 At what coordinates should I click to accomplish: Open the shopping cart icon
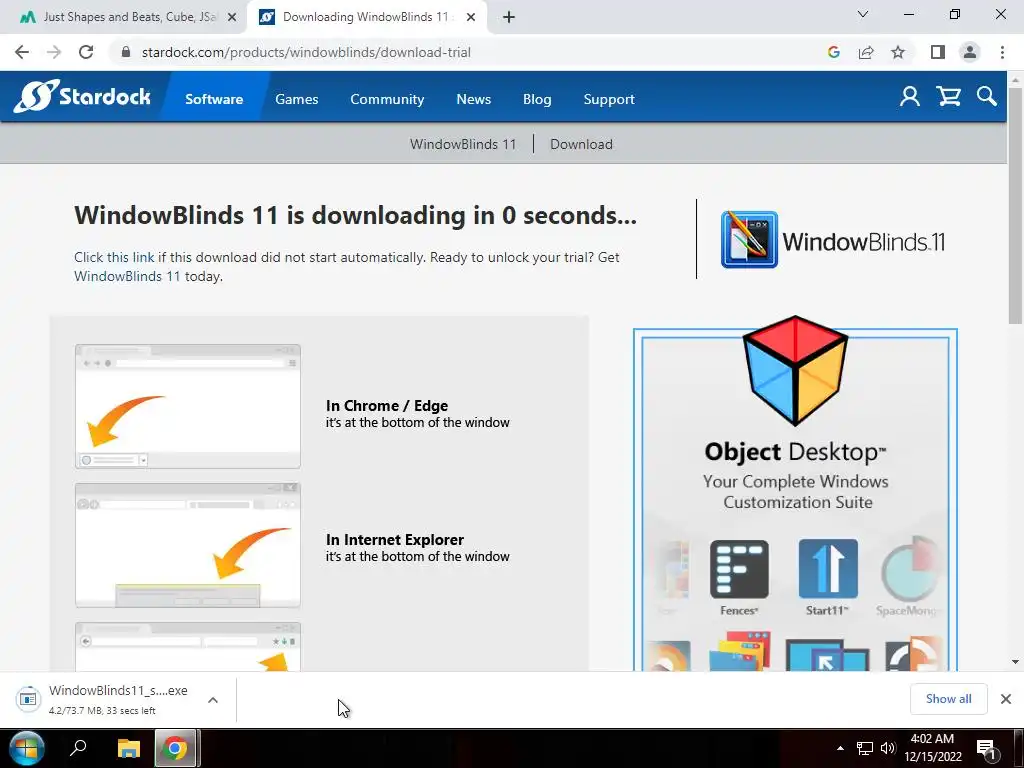(x=948, y=97)
